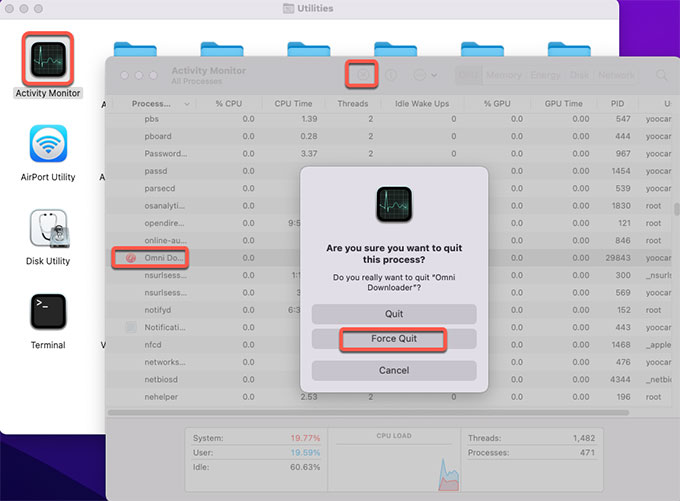Switch to the CPU tab
The height and width of the screenshot is (501, 680).
click(x=468, y=75)
